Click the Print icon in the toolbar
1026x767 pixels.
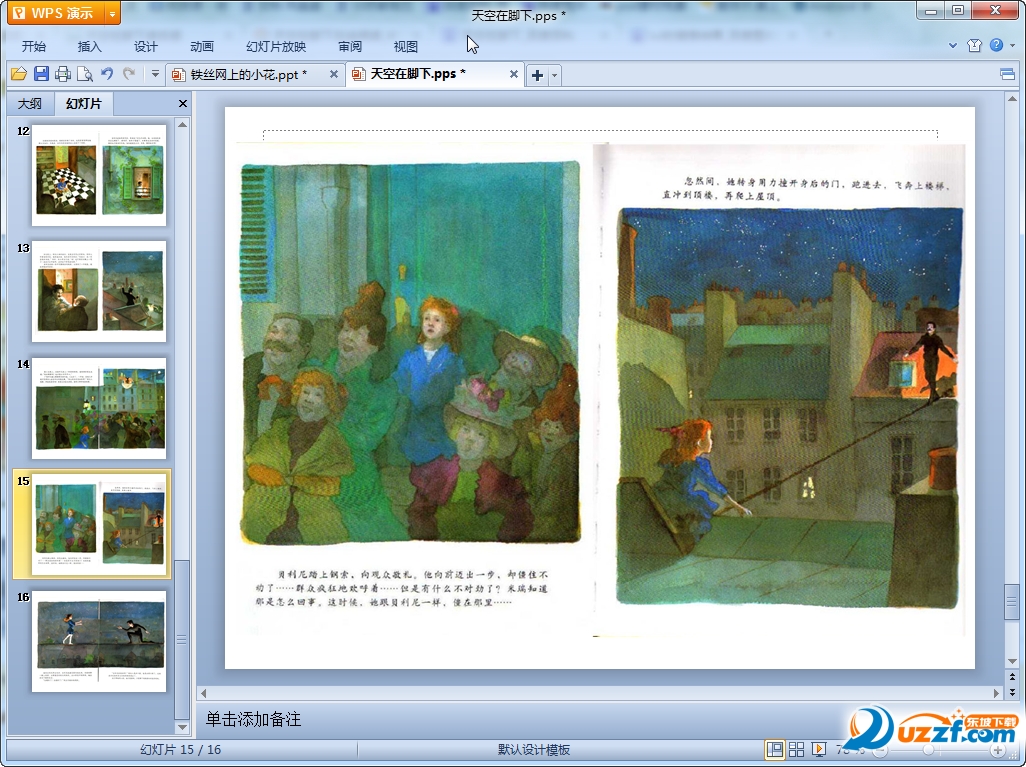tap(63, 74)
